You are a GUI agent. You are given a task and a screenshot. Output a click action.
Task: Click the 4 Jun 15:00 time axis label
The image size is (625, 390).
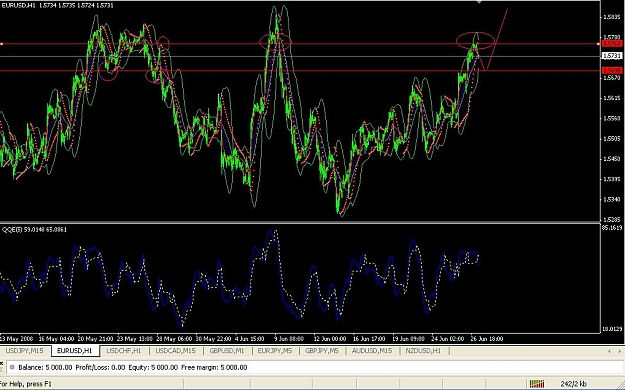tap(249, 339)
